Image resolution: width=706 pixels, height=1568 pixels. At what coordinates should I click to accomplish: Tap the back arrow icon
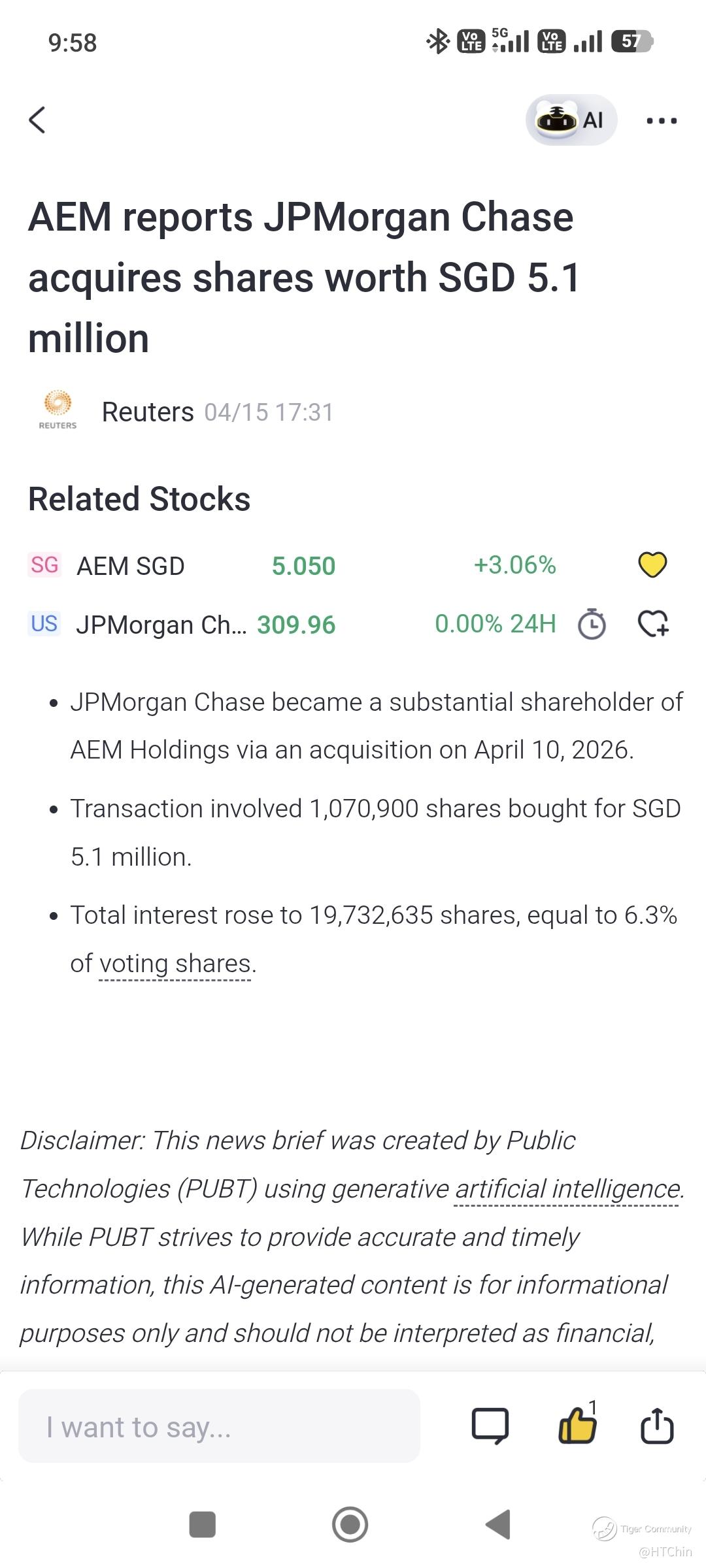pyautogui.click(x=37, y=120)
